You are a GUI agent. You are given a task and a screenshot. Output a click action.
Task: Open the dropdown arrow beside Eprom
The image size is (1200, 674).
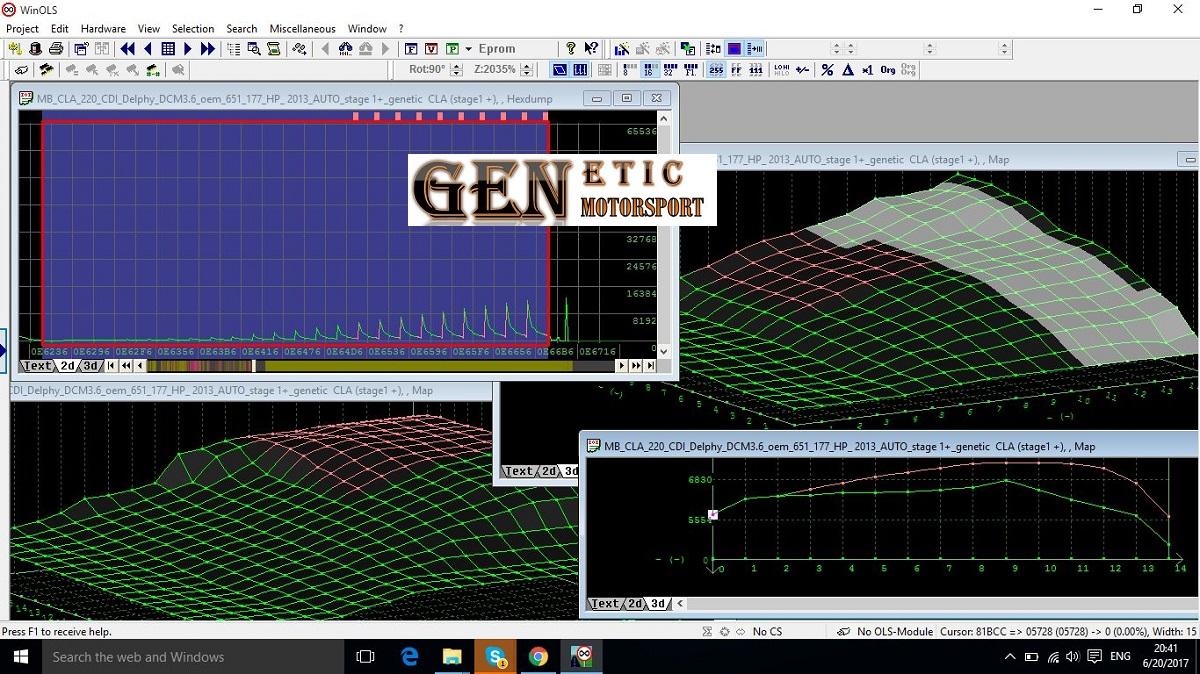coord(468,48)
